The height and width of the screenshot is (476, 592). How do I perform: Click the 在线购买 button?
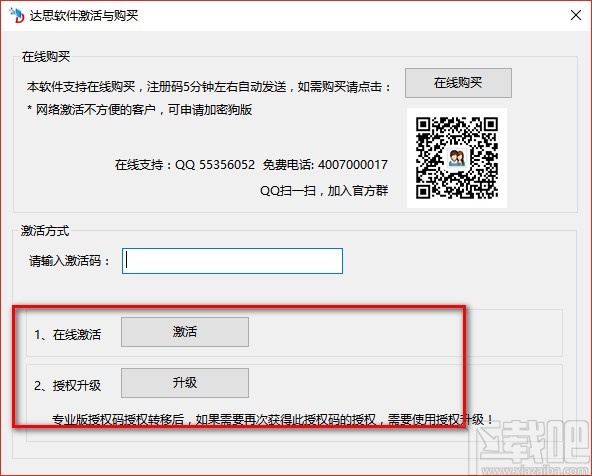tap(458, 83)
